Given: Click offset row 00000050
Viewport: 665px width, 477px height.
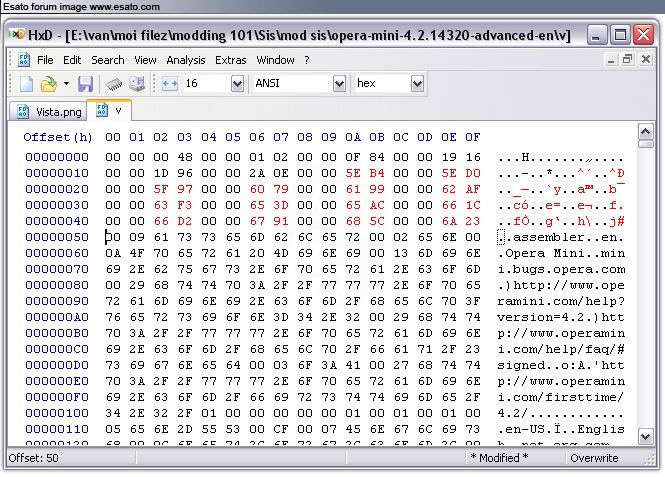Looking at the screenshot, I should pyautogui.click(x=57, y=237).
